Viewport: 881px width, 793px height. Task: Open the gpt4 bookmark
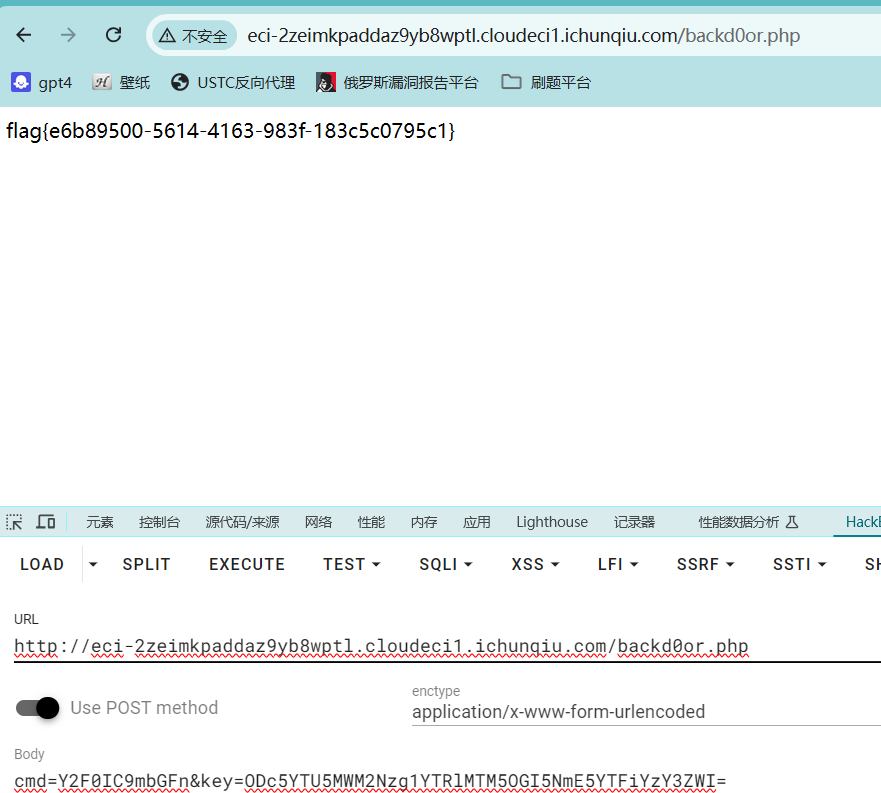pos(42,82)
